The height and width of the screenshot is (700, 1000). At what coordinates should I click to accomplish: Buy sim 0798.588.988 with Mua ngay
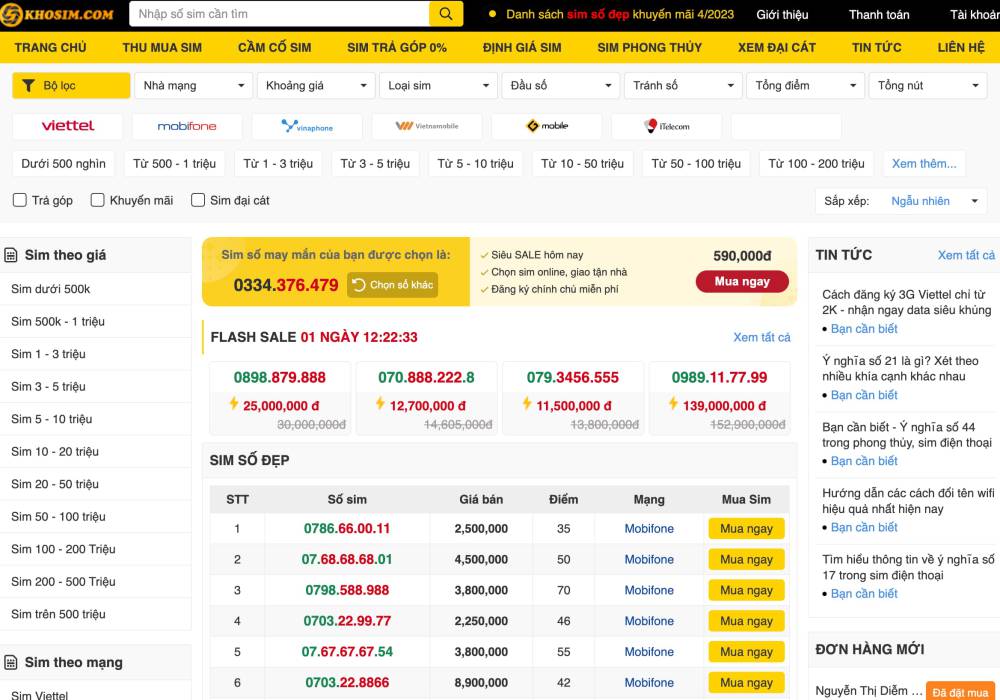point(746,590)
